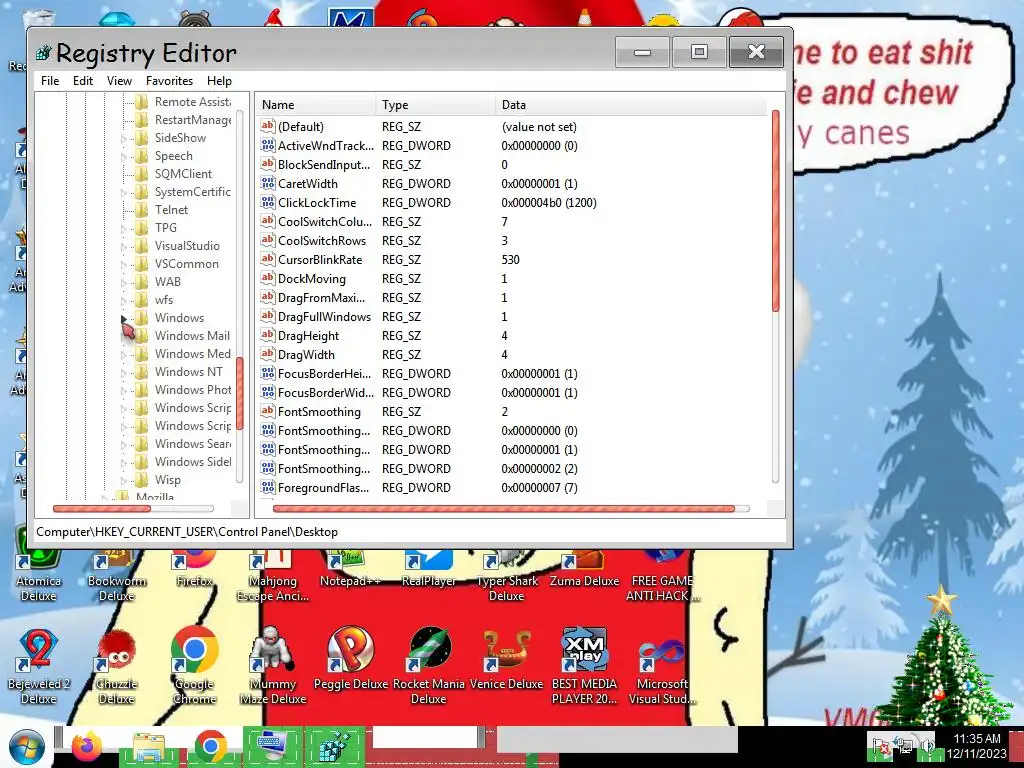Click the tree pane vertical scrollbar thumb
This screenshot has height=768, width=1024.
pyautogui.click(x=240, y=394)
